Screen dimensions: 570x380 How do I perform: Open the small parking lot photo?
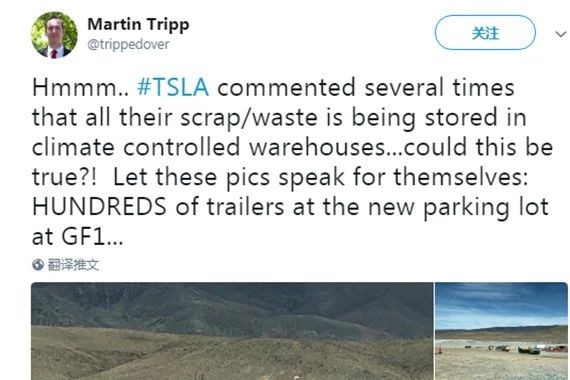coord(501,331)
